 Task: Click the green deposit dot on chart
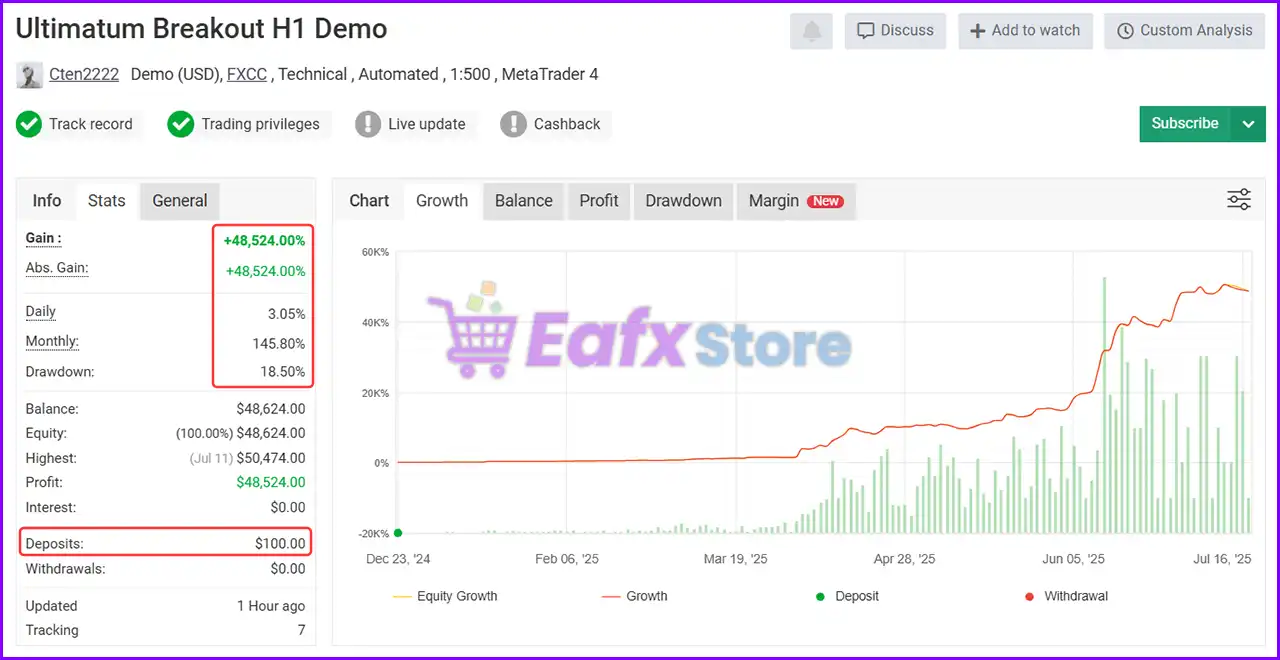[x=398, y=533]
